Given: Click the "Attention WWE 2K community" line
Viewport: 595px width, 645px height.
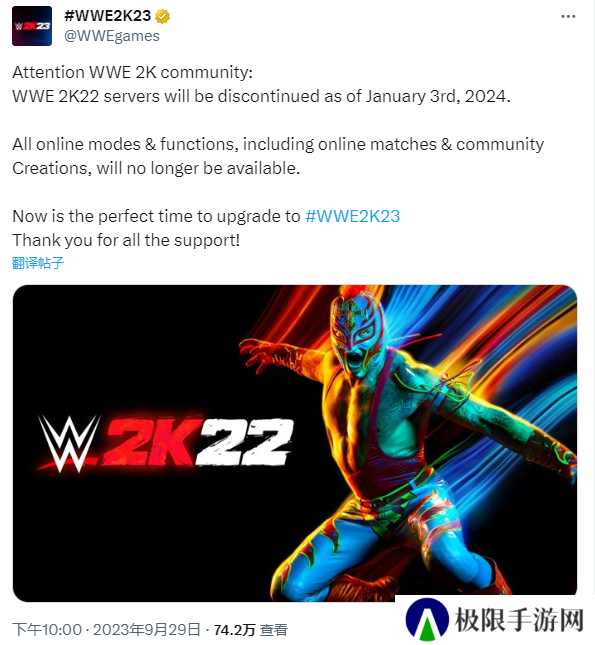Looking at the screenshot, I should pos(132,72).
